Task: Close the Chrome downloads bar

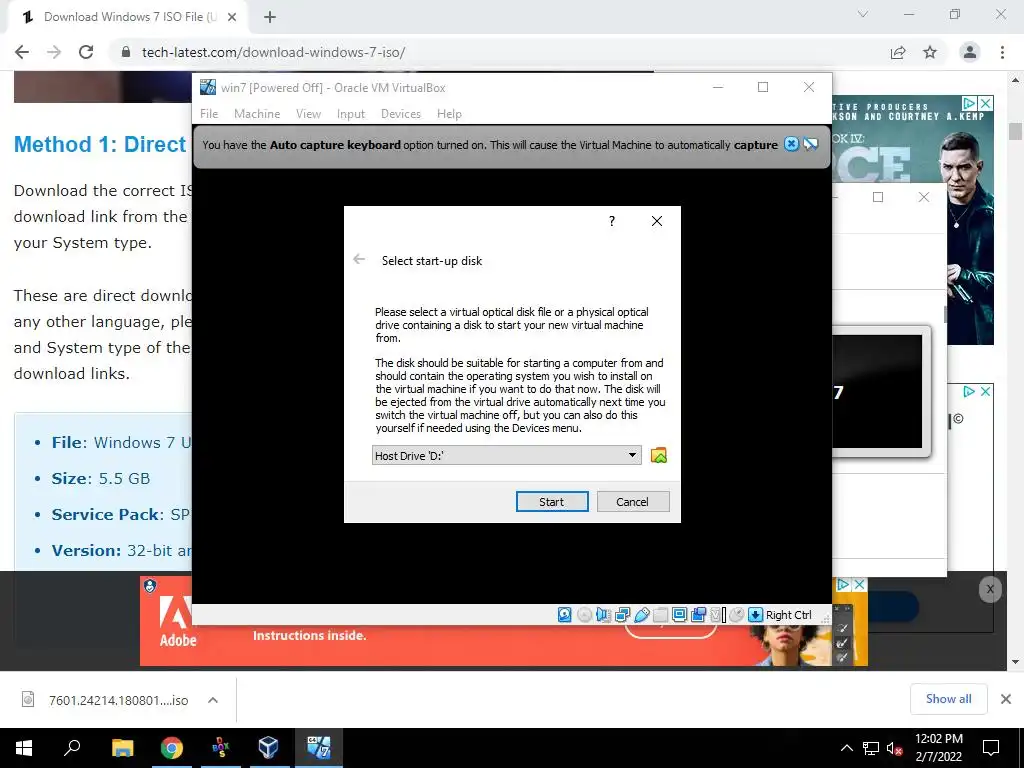Action: (x=1006, y=699)
